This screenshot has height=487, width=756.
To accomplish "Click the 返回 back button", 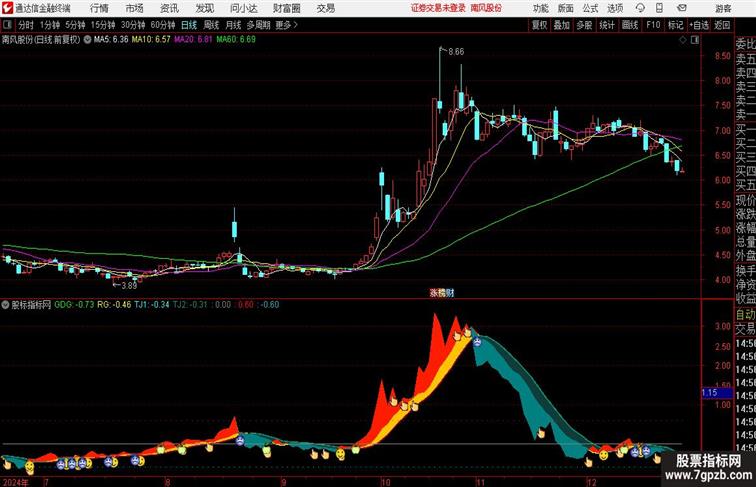I will (x=722, y=25).
